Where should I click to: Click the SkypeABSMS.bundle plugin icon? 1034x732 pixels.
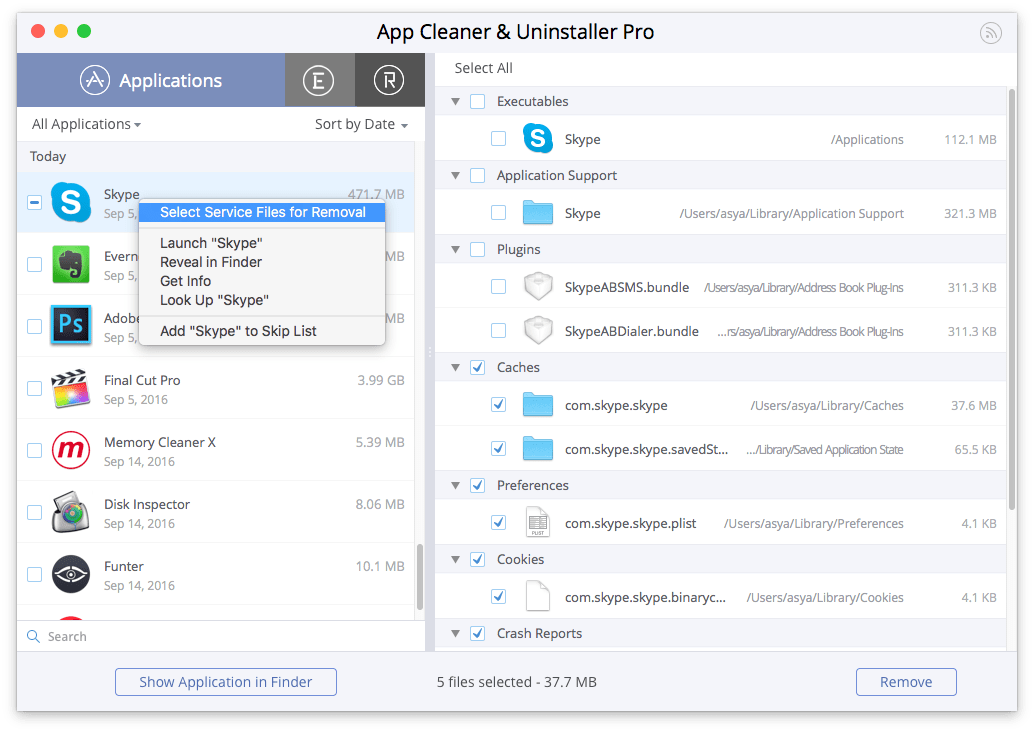click(538, 287)
